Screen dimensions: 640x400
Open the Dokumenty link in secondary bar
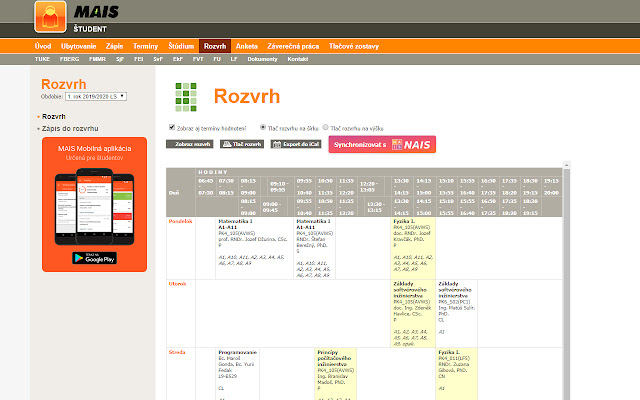tap(262, 60)
